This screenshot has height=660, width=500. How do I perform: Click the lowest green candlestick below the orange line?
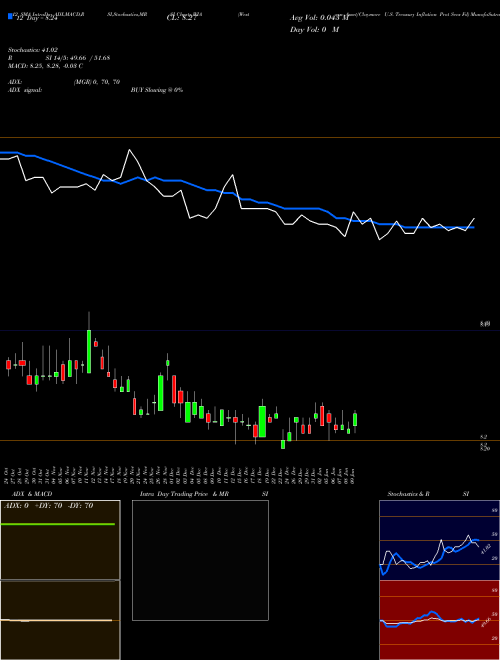click(x=283, y=444)
